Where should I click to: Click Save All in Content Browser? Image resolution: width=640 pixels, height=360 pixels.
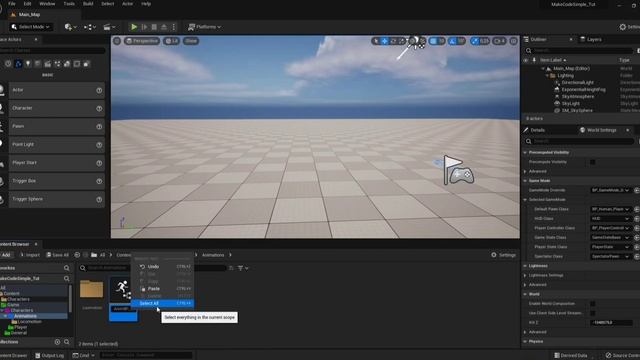[57, 255]
